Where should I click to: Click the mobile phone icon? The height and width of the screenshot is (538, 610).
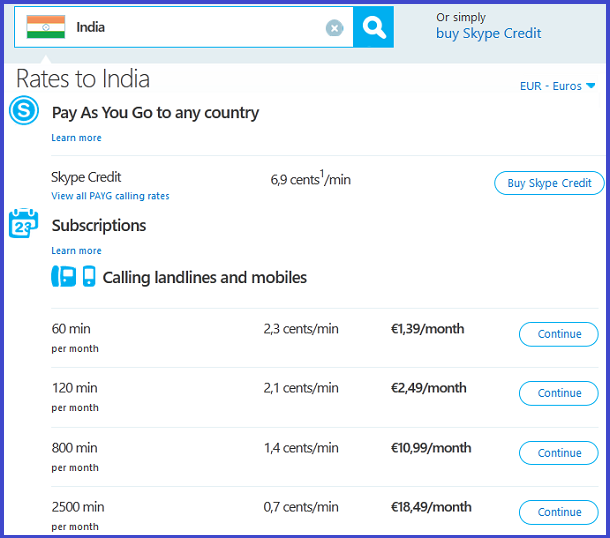point(89,276)
